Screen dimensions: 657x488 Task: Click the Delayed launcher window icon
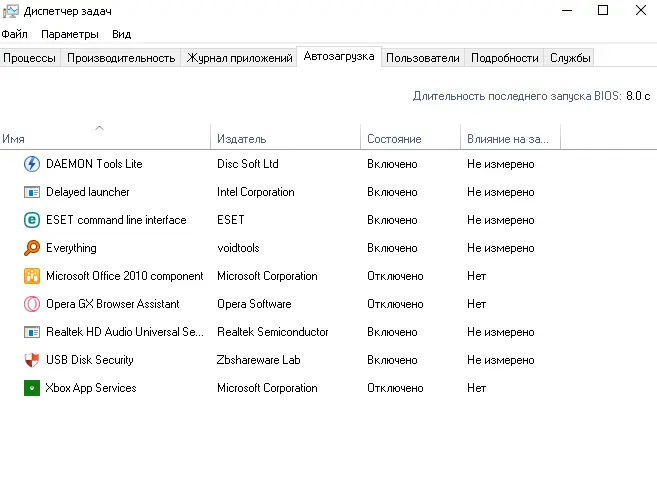[x=32, y=192]
